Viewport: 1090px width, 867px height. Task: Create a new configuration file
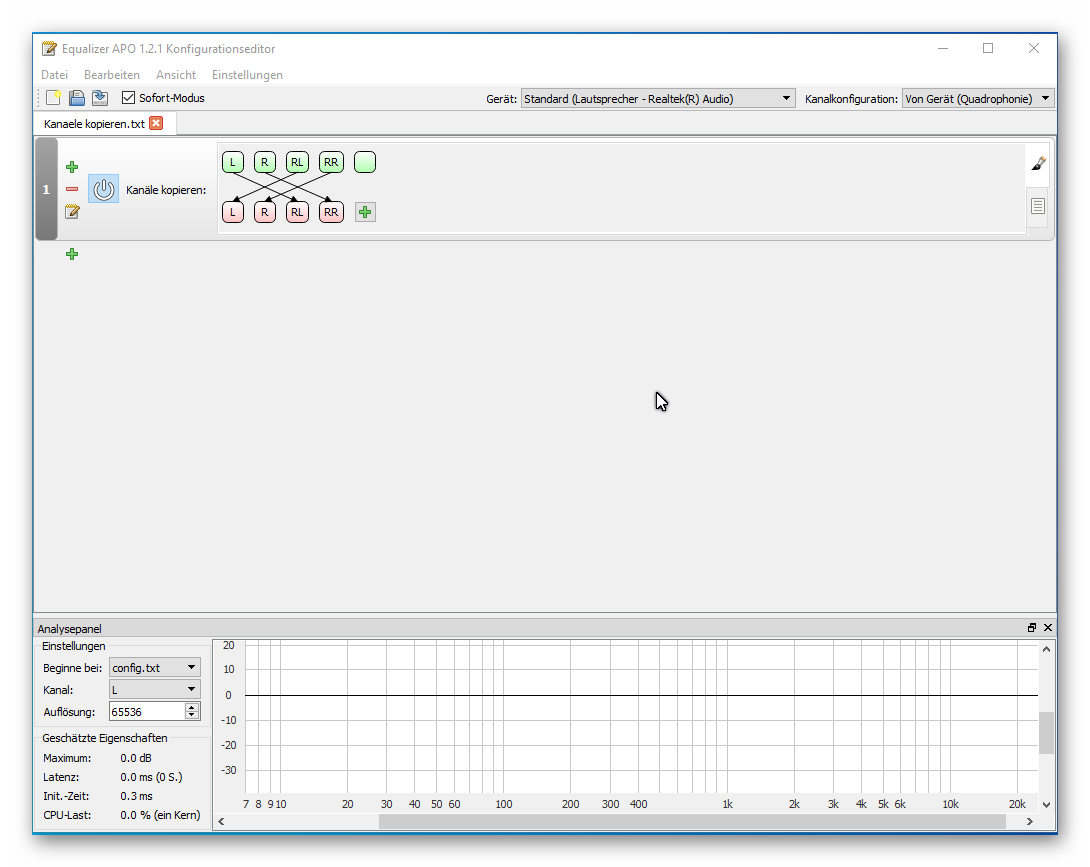(53, 97)
